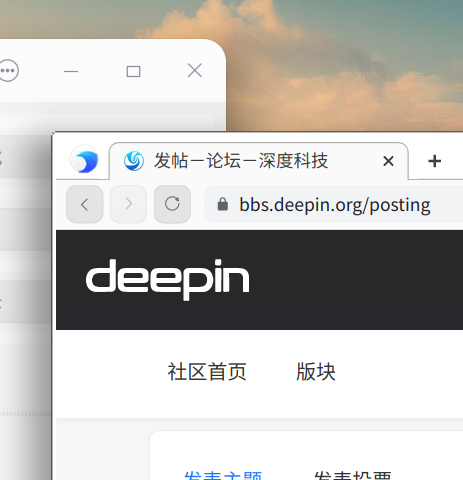
Task: Minimize the background window
Action: [x=71, y=71]
